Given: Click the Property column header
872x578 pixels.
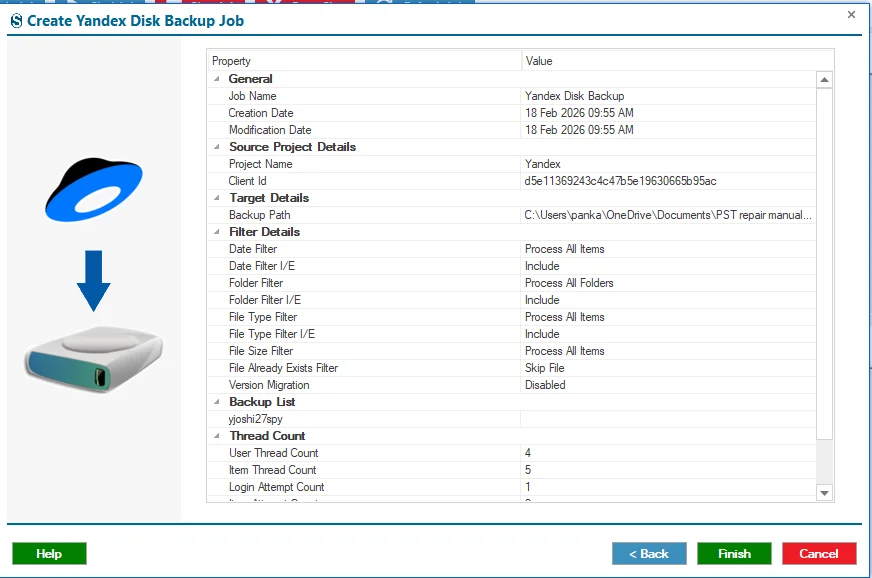Looking at the screenshot, I should pos(364,61).
